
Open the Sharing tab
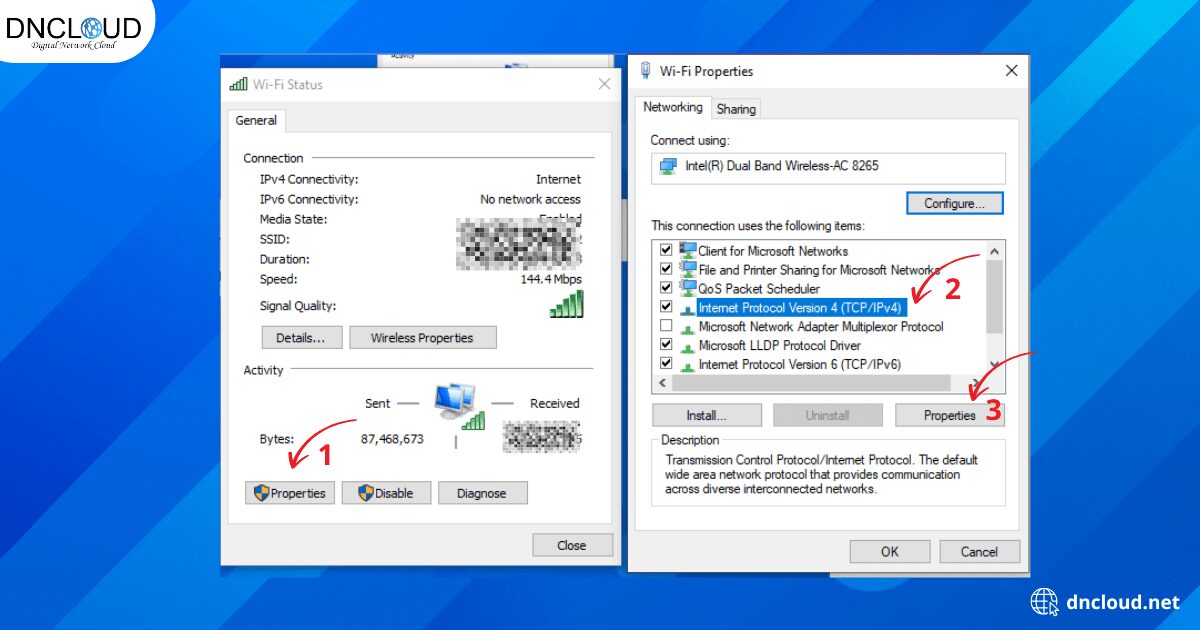click(x=736, y=109)
